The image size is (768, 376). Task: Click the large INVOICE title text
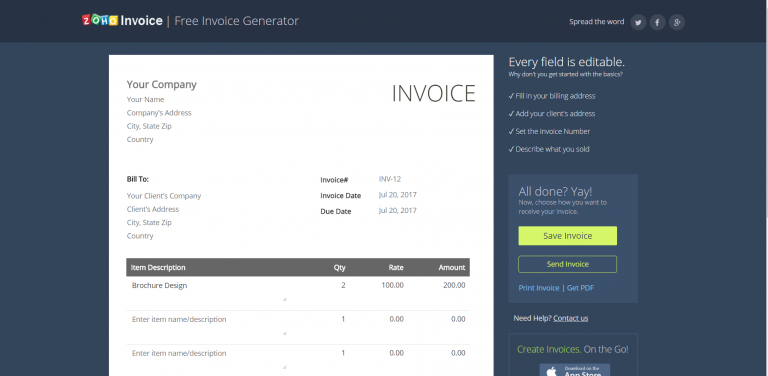(433, 94)
